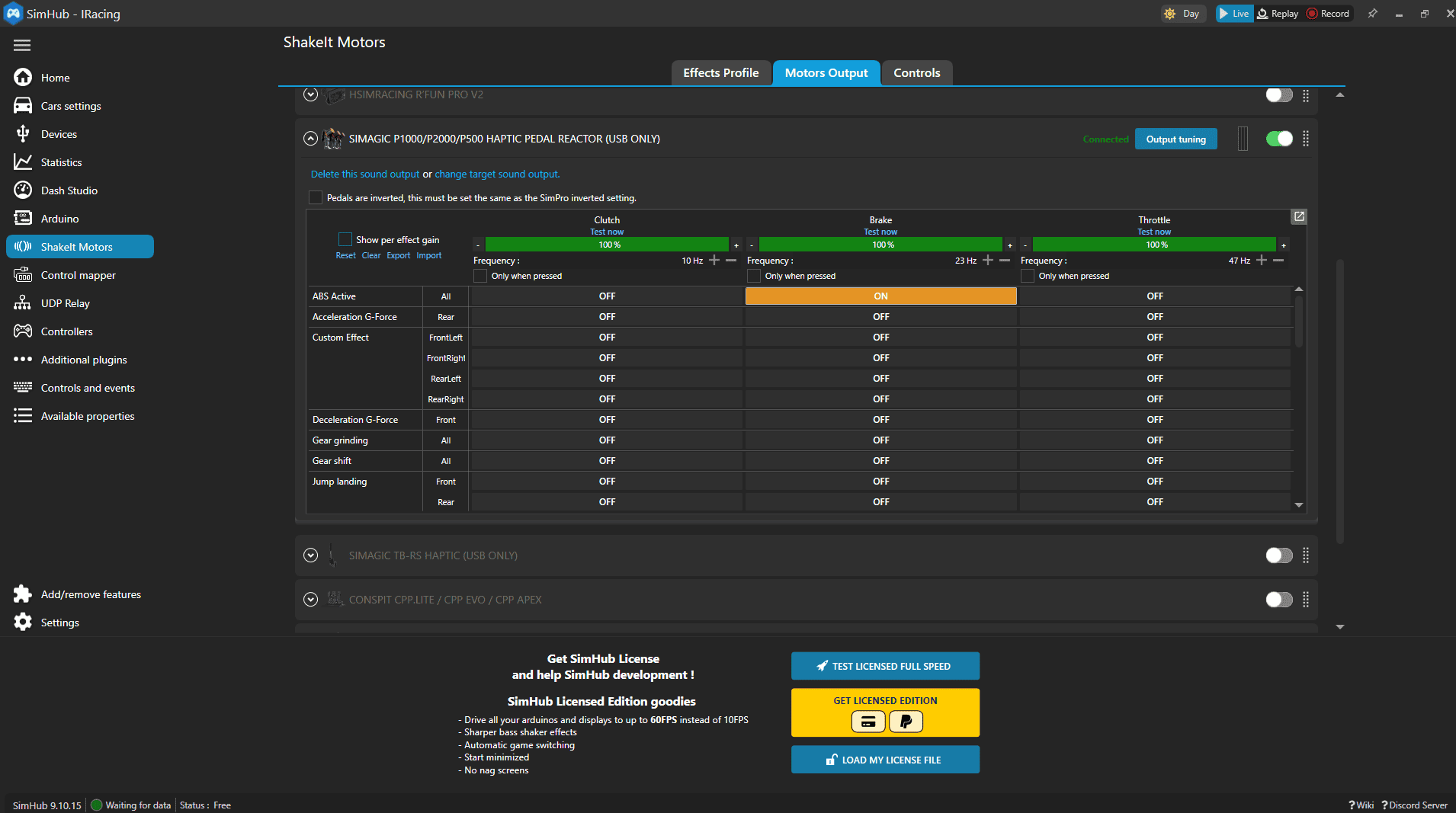Viewport: 1456px width, 813px height.
Task: Open the Controls tab
Action: (x=916, y=72)
